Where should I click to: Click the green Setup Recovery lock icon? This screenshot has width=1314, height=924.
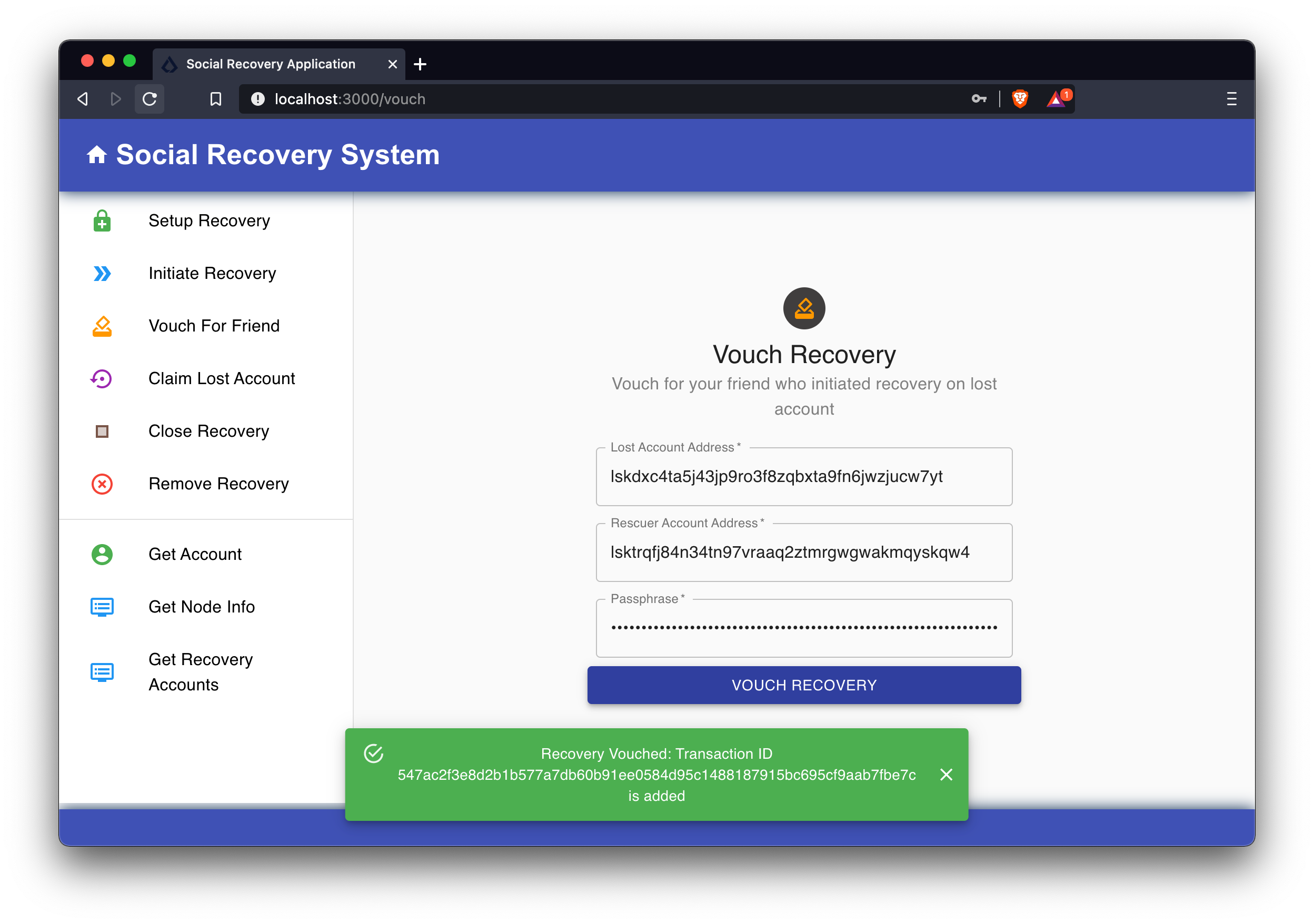point(102,221)
